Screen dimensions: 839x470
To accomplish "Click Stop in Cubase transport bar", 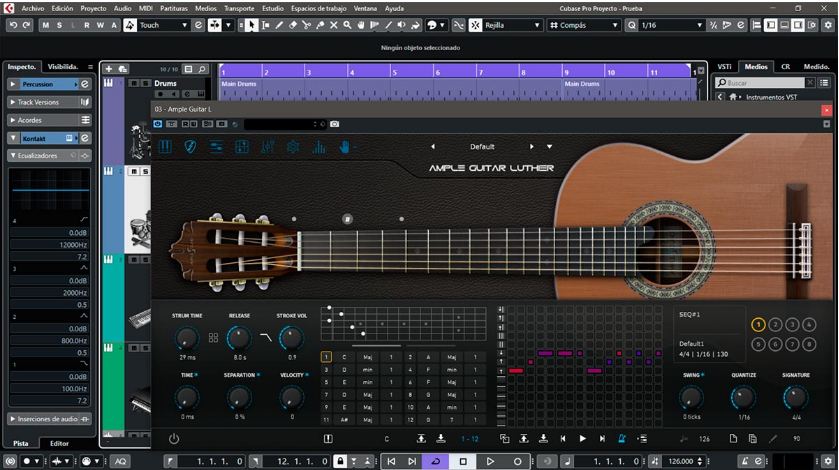I will pos(463,461).
